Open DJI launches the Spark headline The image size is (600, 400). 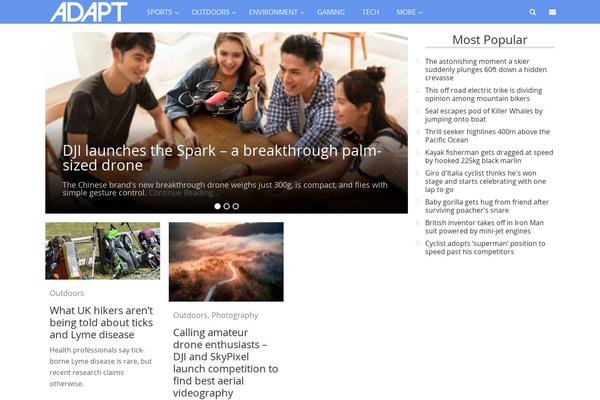pyautogui.click(x=222, y=158)
